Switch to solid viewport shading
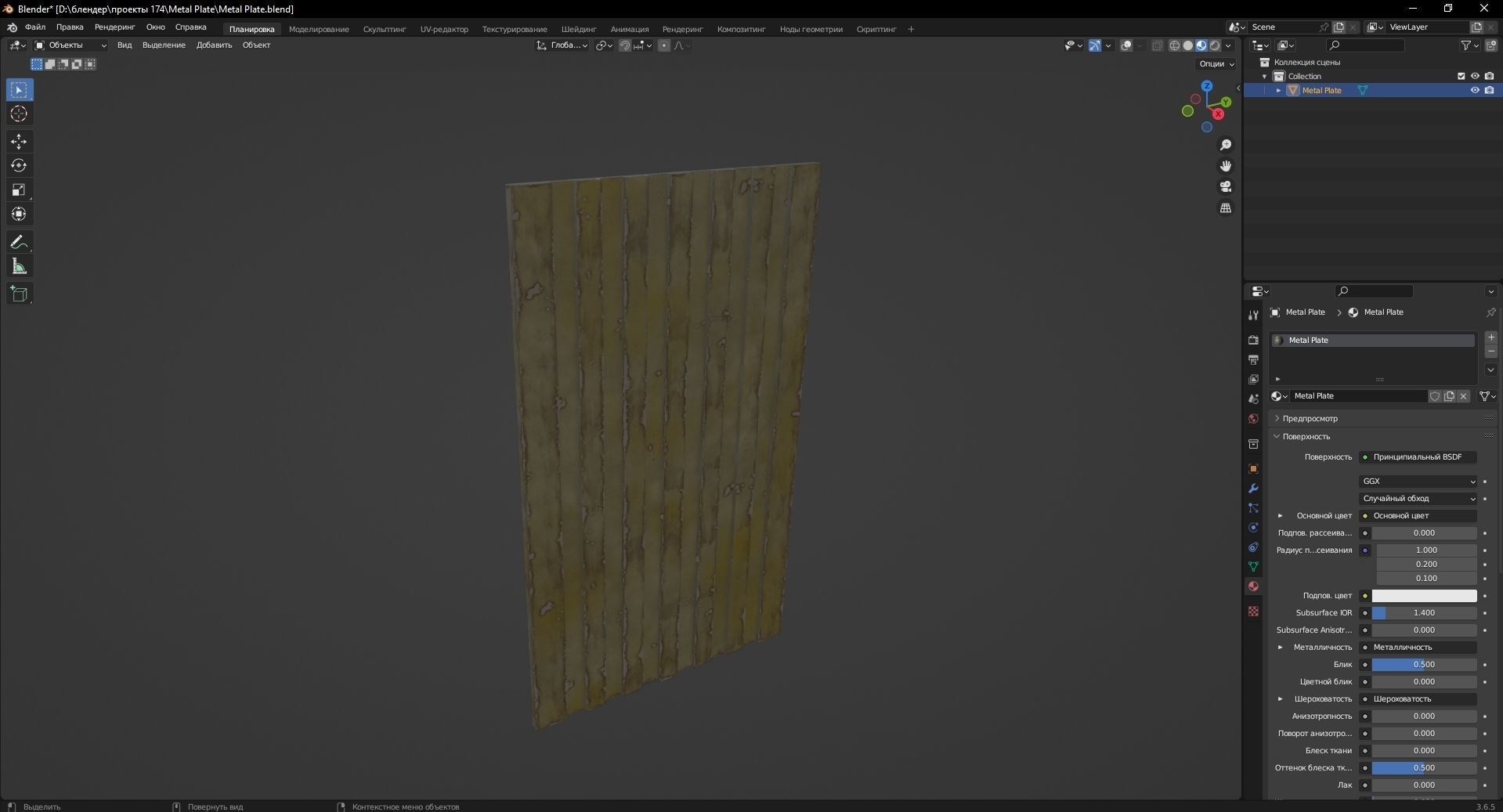The image size is (1503, 812). (1188, 45)
